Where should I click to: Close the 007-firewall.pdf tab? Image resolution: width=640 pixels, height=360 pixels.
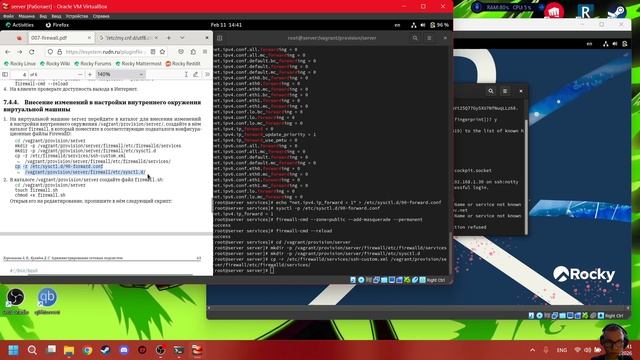pyautogui.click(x=89, y=38)
